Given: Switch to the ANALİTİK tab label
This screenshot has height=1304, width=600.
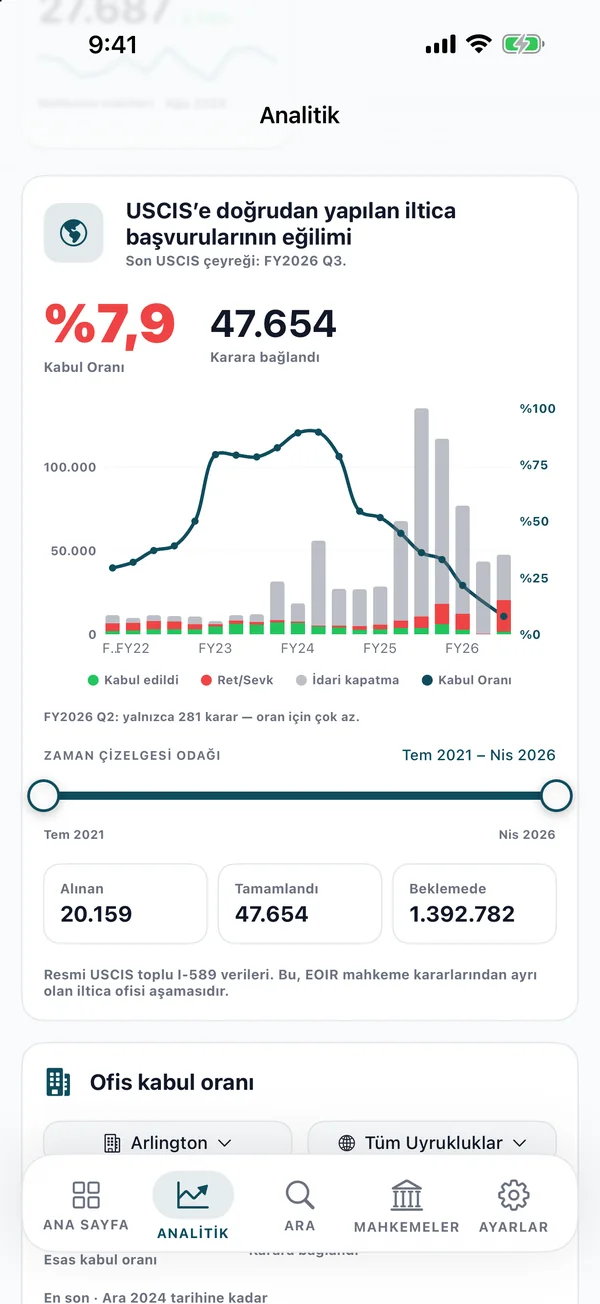Looking at the screenshot, I should pos(193,1233).
